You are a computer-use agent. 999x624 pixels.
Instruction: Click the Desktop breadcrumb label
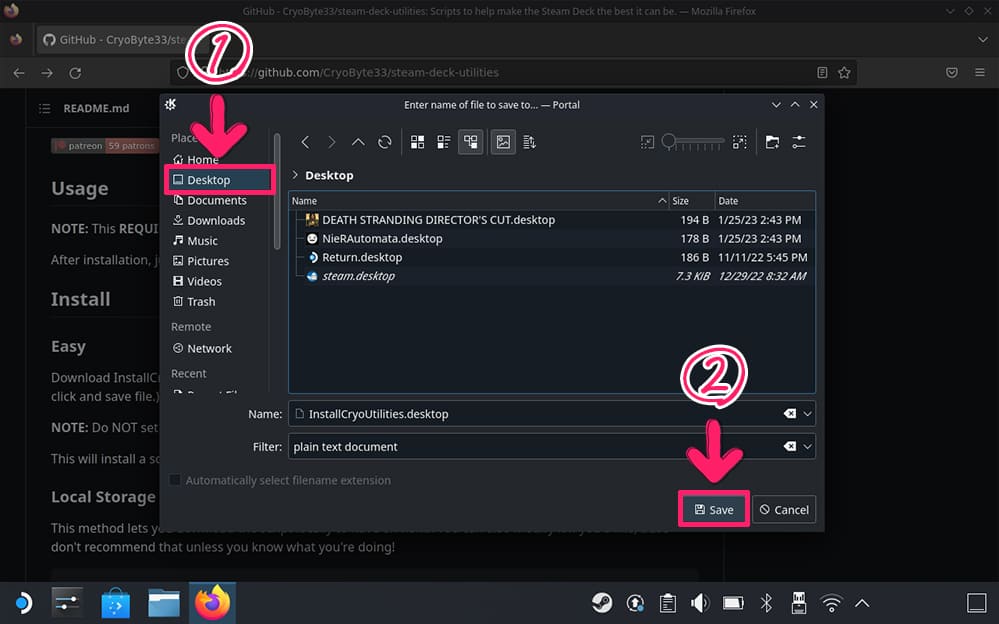pyautogui.click(x=329, y=175)
